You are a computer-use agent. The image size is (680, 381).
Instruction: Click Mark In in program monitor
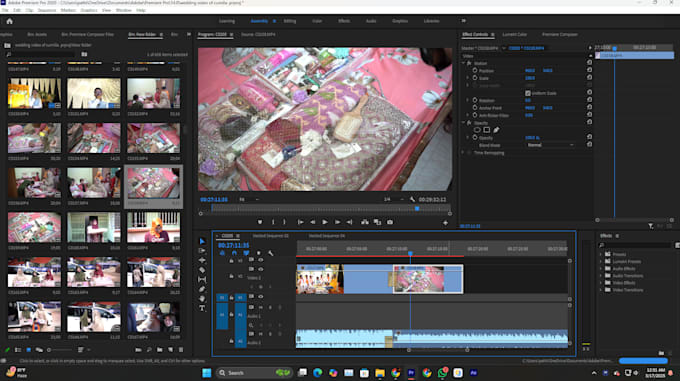pyautogui.click(x=273, y=222)
